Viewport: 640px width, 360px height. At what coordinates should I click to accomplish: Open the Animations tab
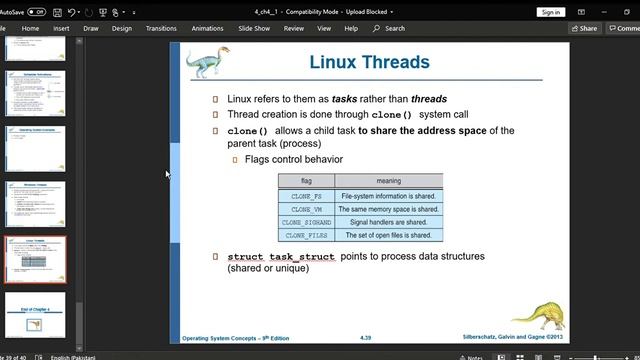point(207,28)
